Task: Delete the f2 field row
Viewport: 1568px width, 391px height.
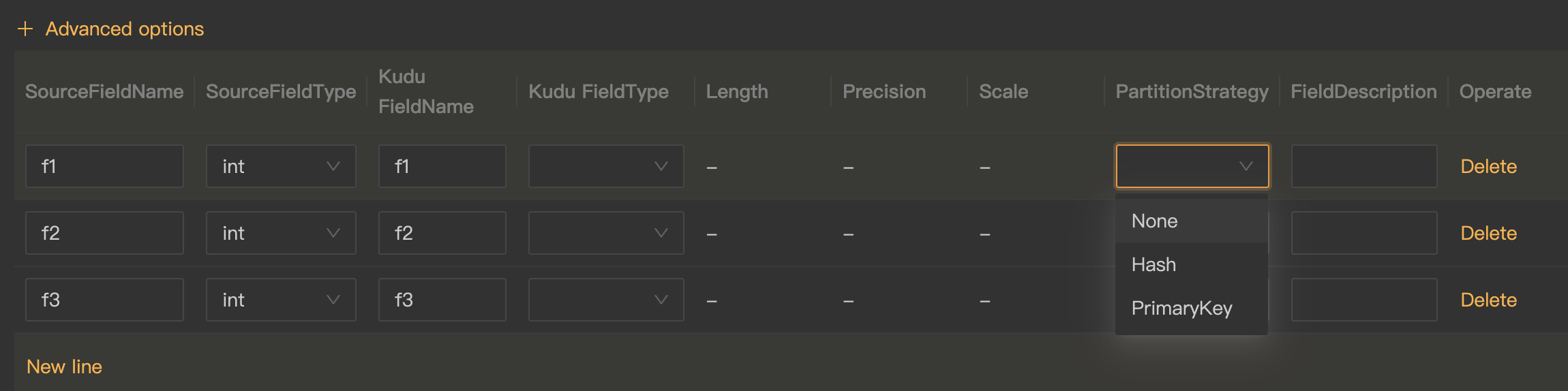Action: pyautogui.click(x=1488, y=233)
